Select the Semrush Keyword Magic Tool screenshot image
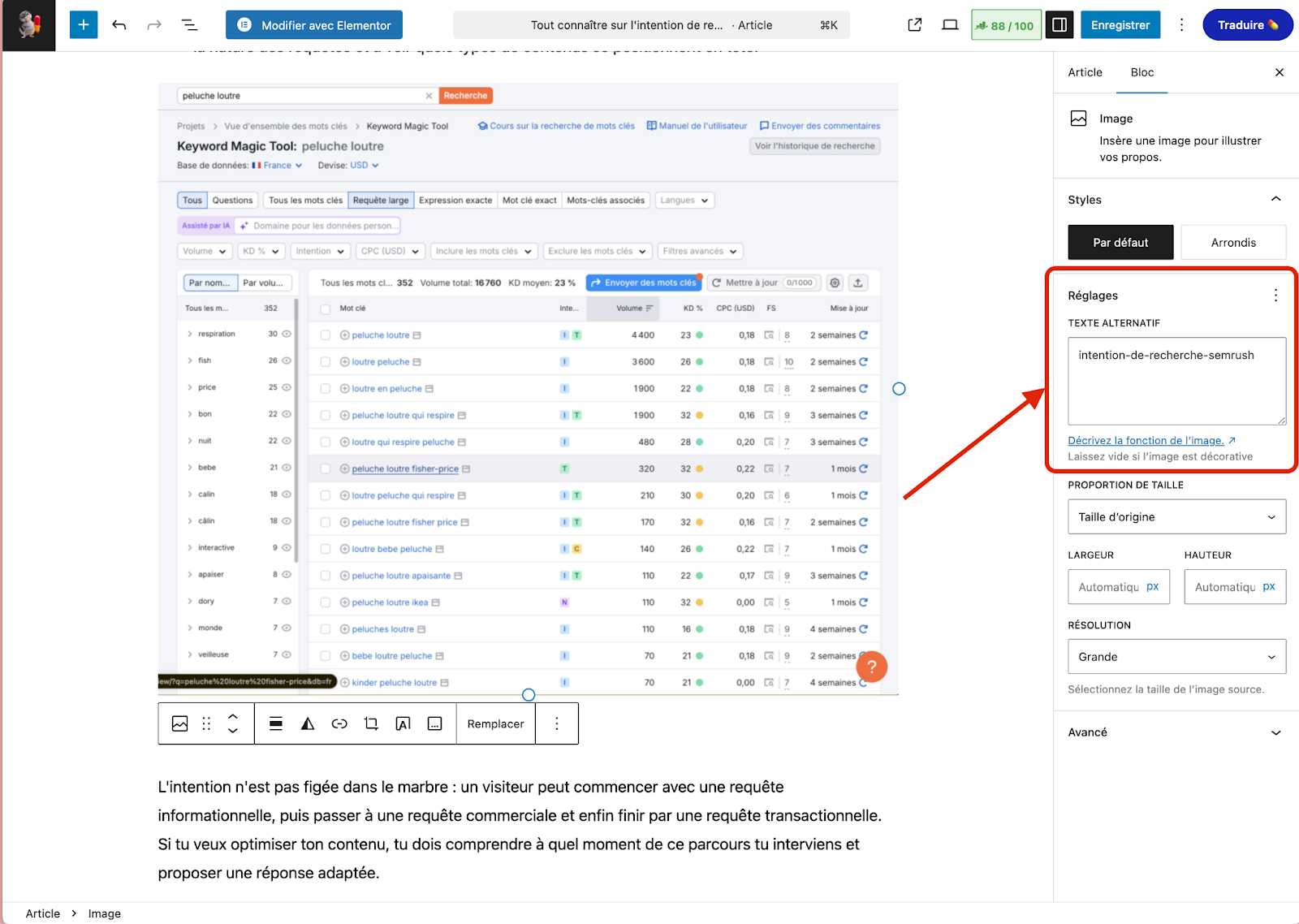 [x=528, y=388]
